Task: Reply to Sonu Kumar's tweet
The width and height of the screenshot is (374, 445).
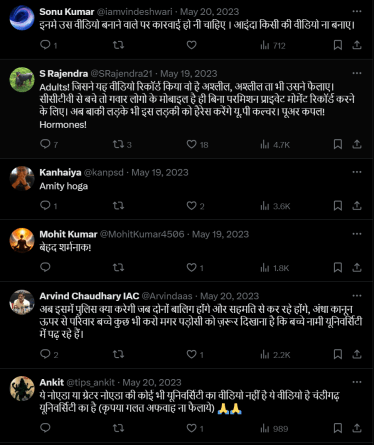Action: 48,45
